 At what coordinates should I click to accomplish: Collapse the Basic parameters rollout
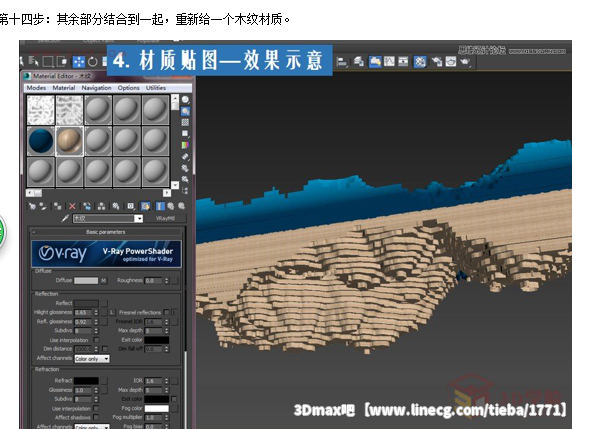(106, 232)
